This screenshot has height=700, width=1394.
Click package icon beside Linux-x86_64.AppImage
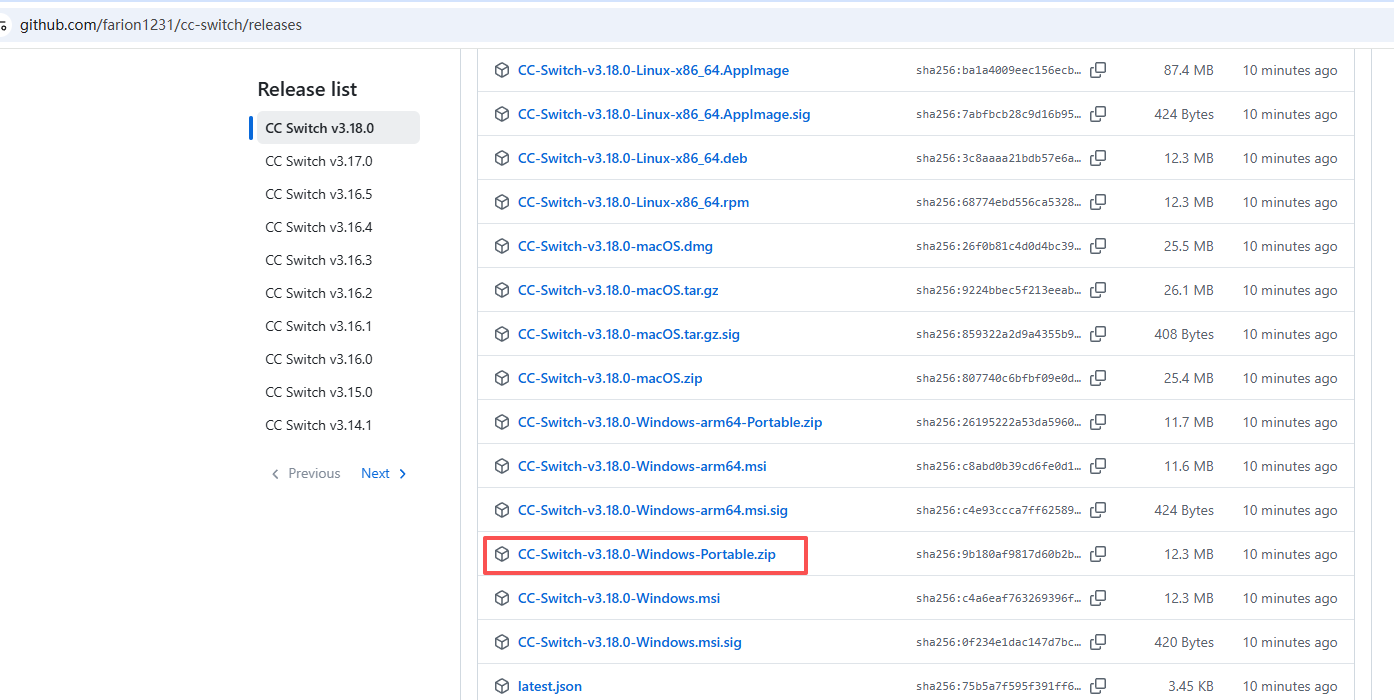(502, 70)
